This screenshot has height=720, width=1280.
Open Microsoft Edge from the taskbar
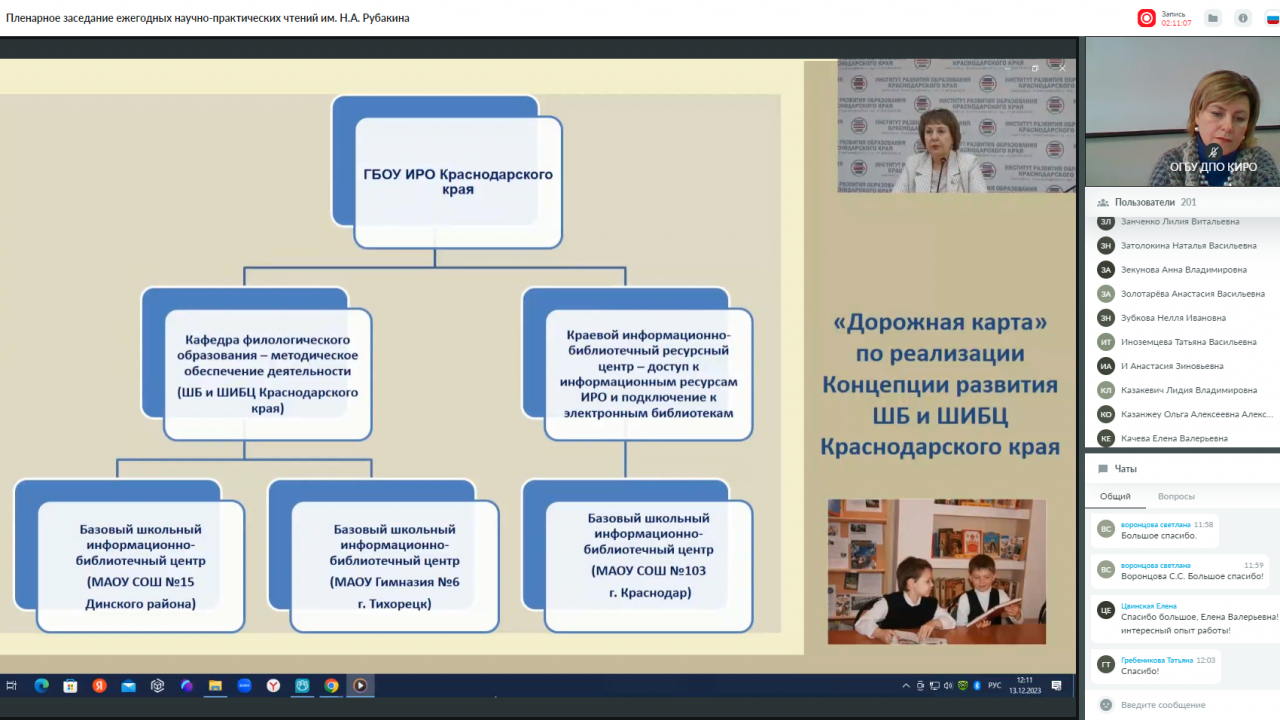[41, 686]
